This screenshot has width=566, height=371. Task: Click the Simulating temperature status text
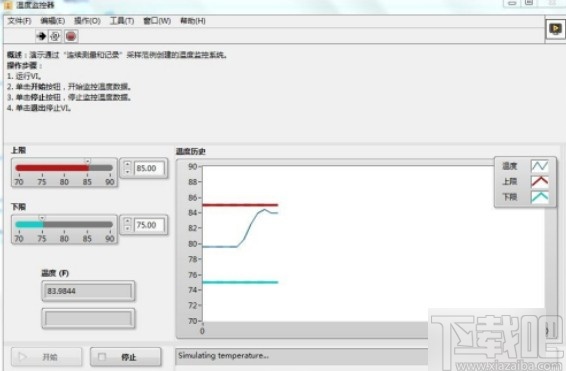click(223, 355)
